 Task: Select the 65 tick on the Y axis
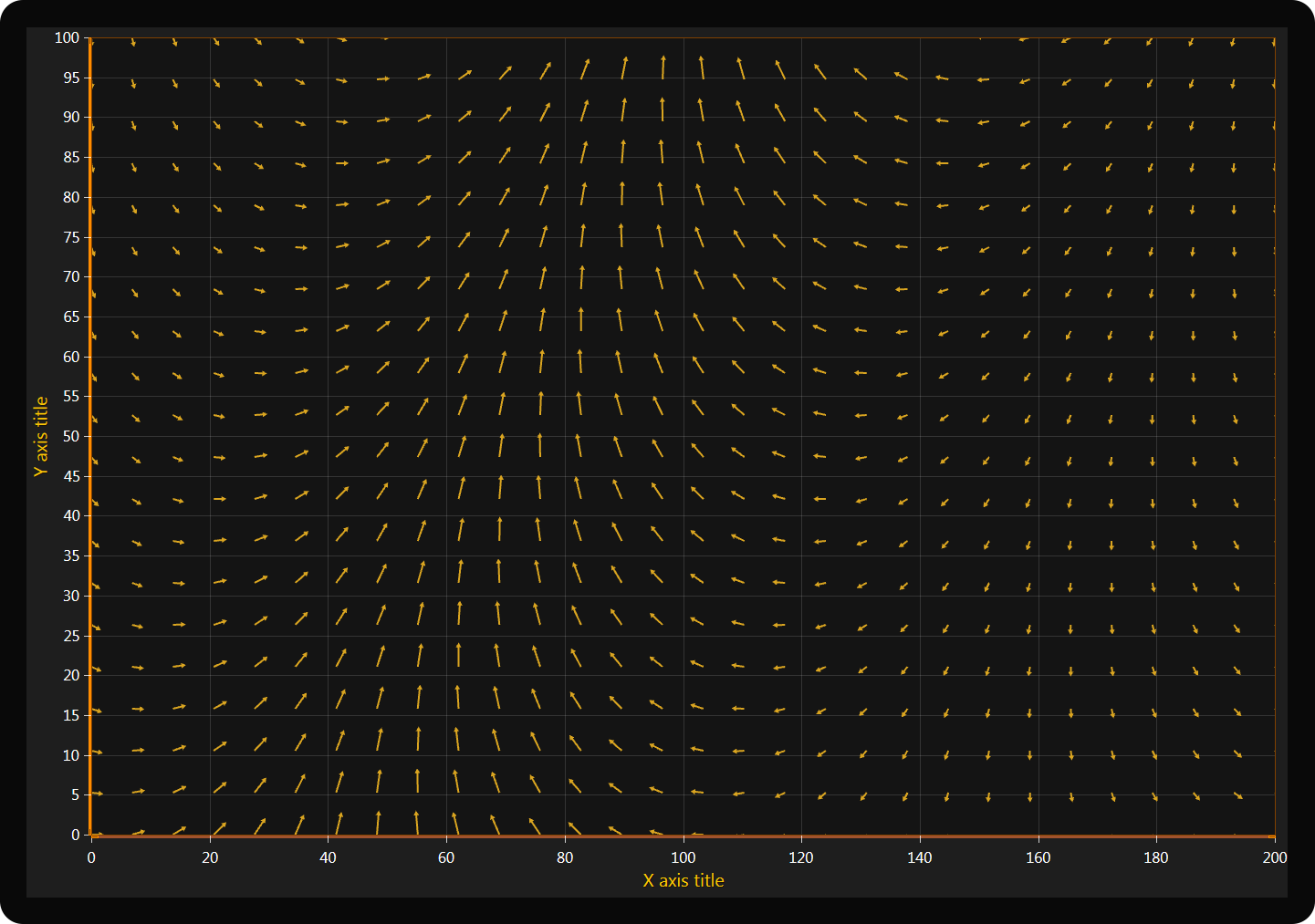(x=71, y=317)
